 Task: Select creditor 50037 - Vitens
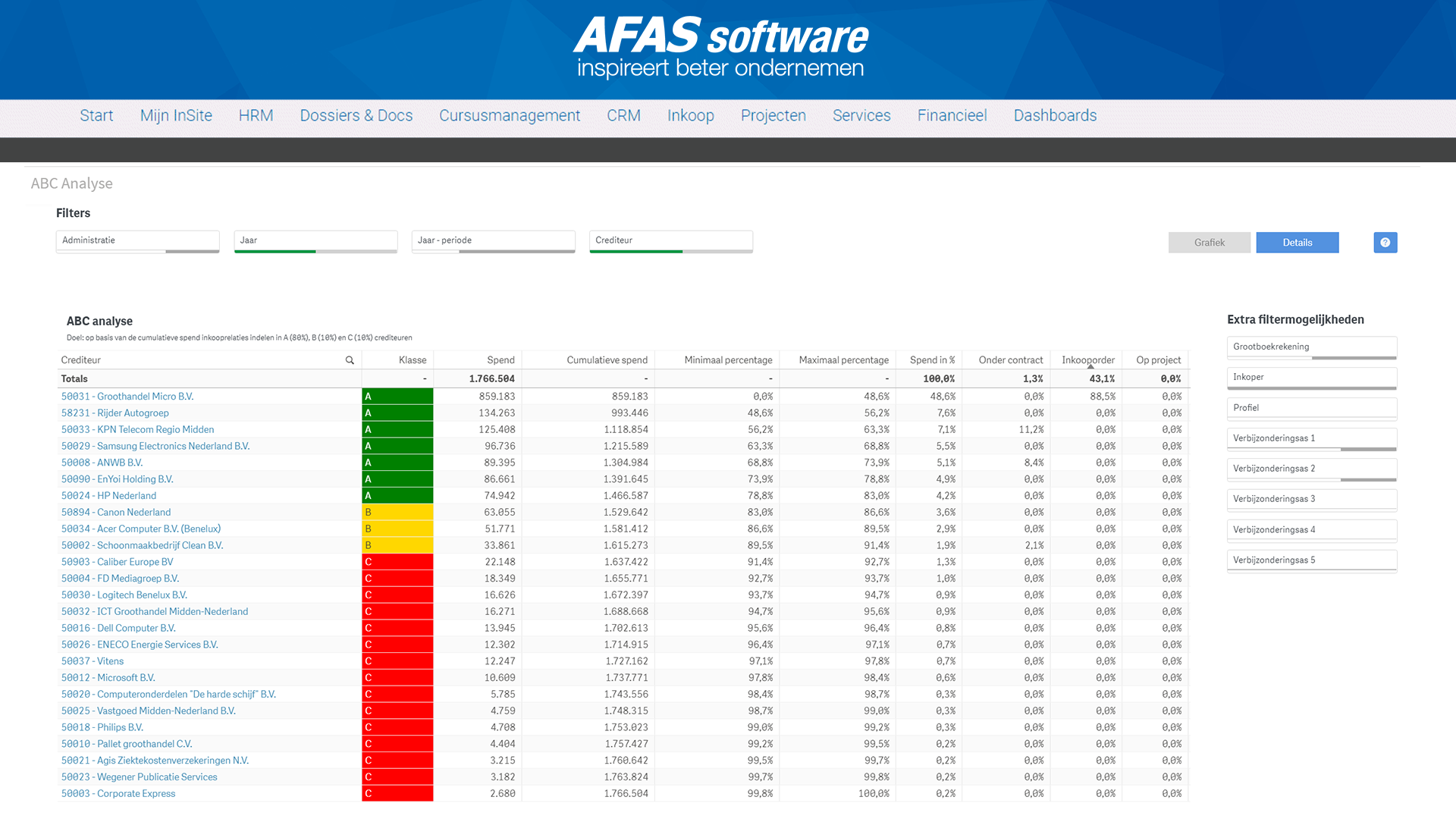tap(93, 661)
